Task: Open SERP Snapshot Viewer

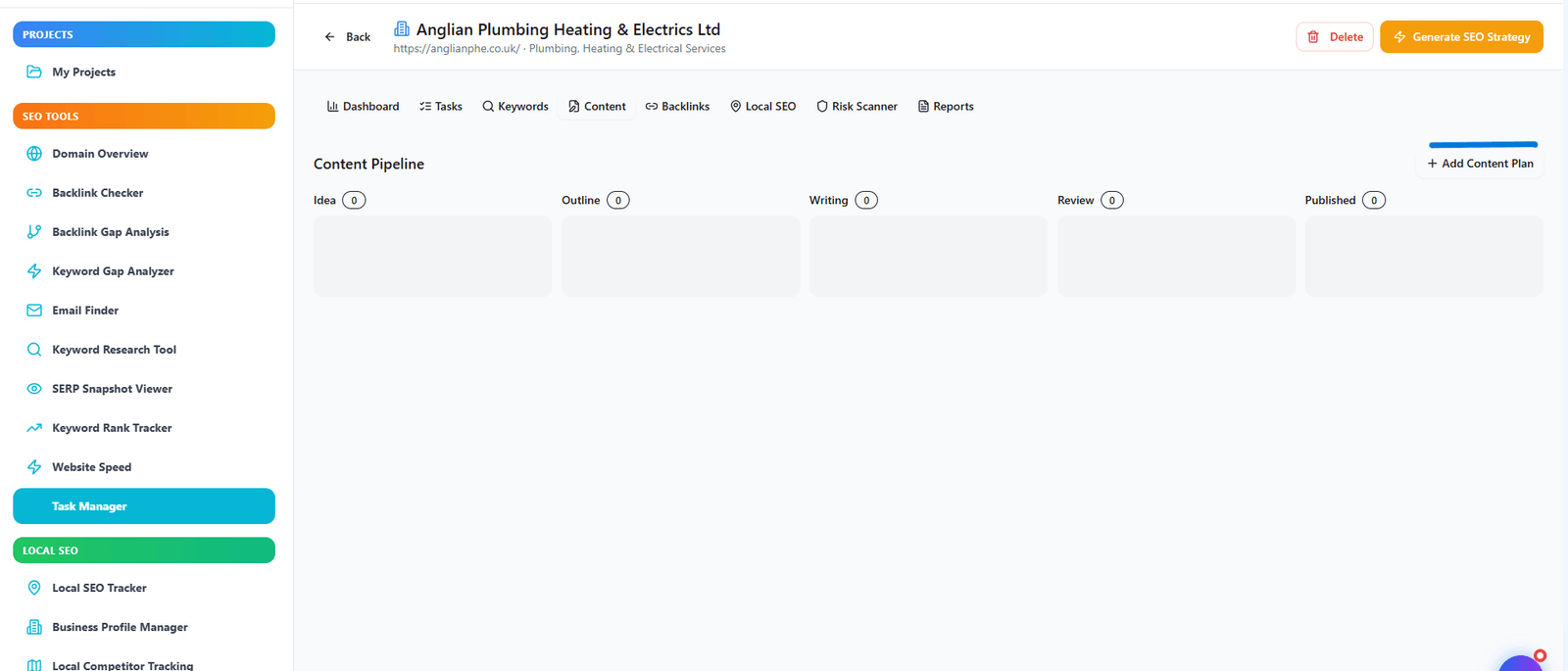Action: click(144, 389)
